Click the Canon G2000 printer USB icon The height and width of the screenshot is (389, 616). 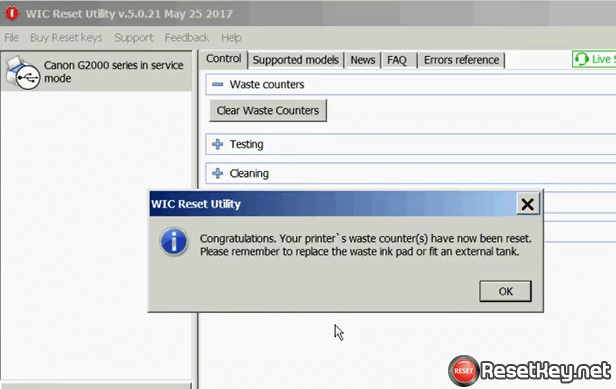coord(23,73)
